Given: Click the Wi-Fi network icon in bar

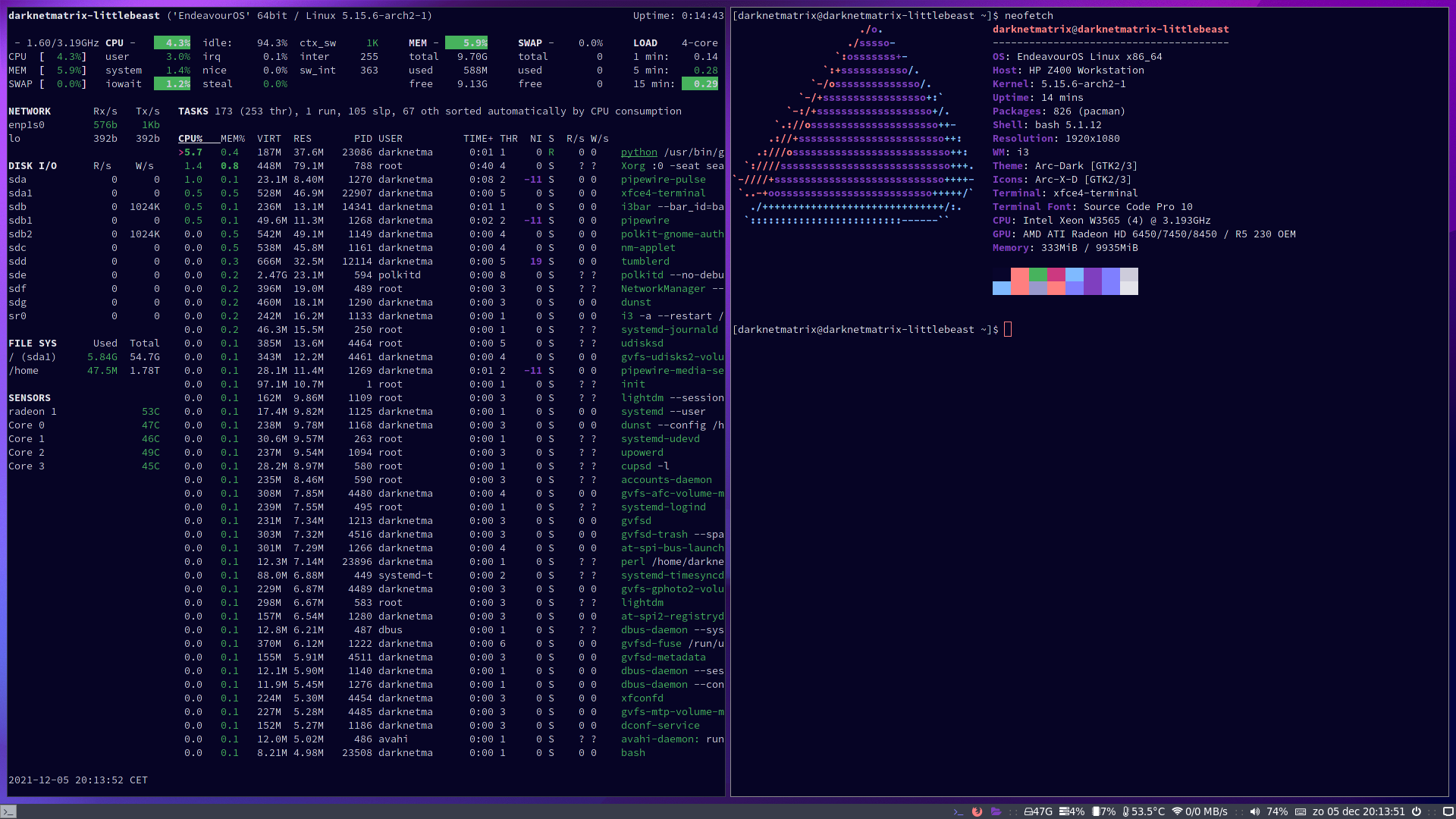Looking at the screenshot, I should [x=1177, y=811].
